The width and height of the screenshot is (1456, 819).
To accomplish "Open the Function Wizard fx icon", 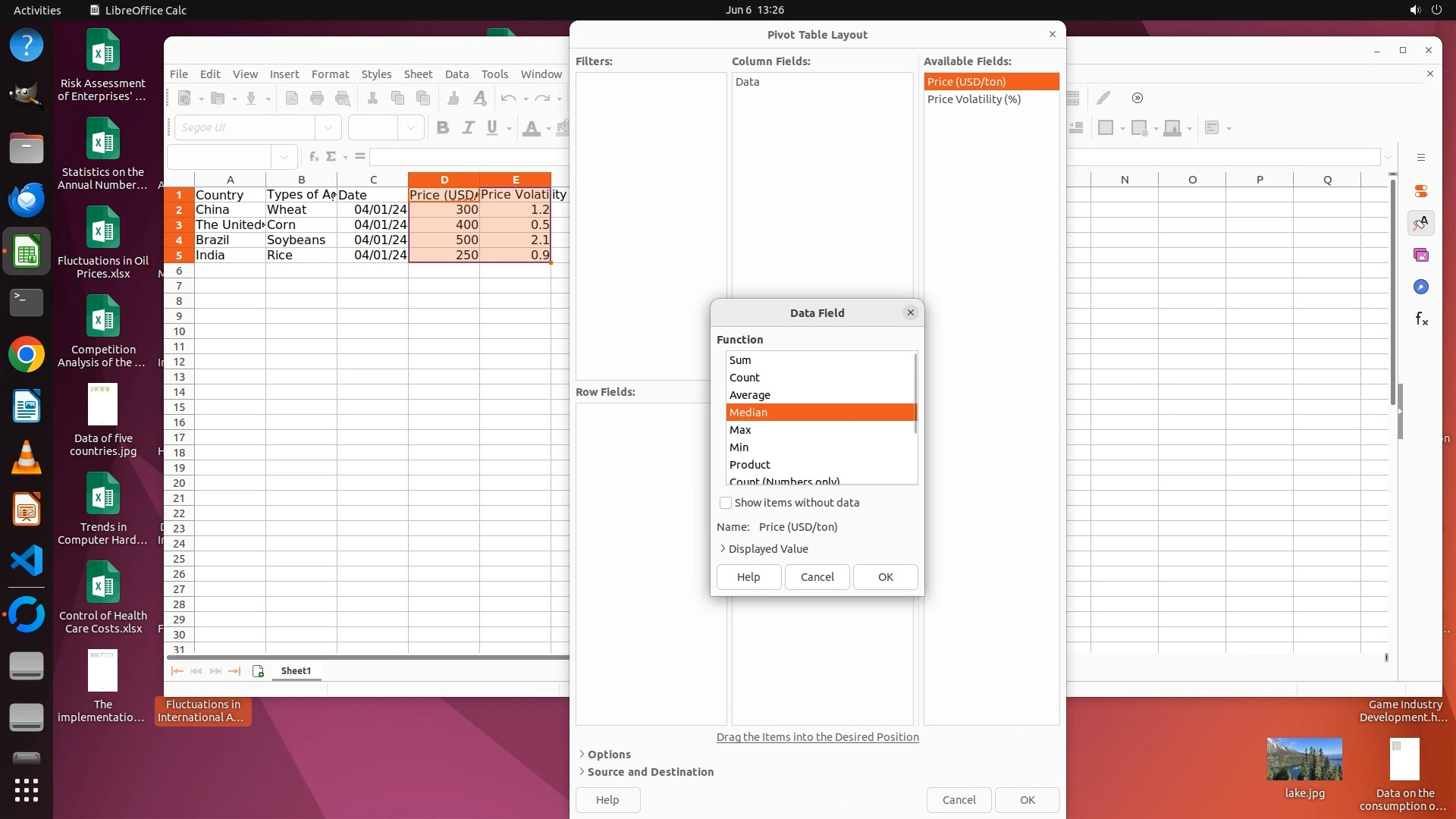I will [x=313, y=157].
